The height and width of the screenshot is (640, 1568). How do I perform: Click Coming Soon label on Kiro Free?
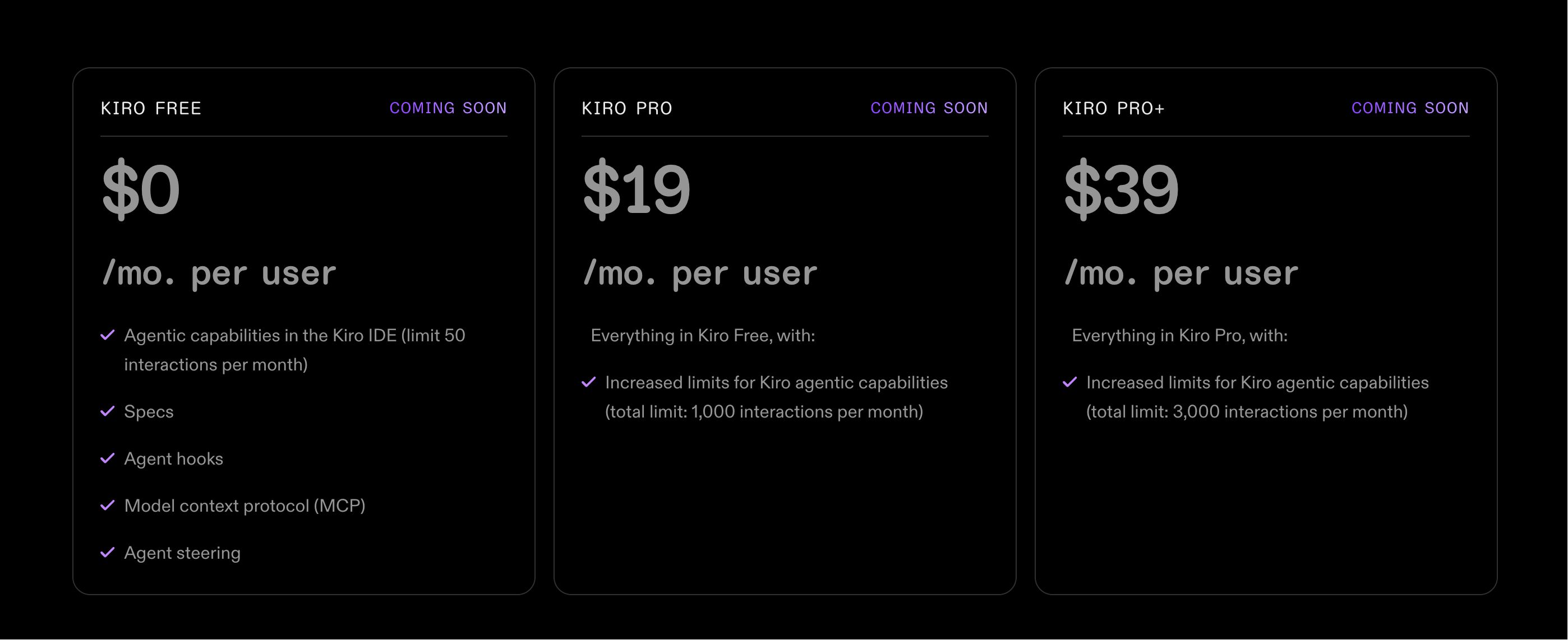pyautogui.click(x=448, y=108)
